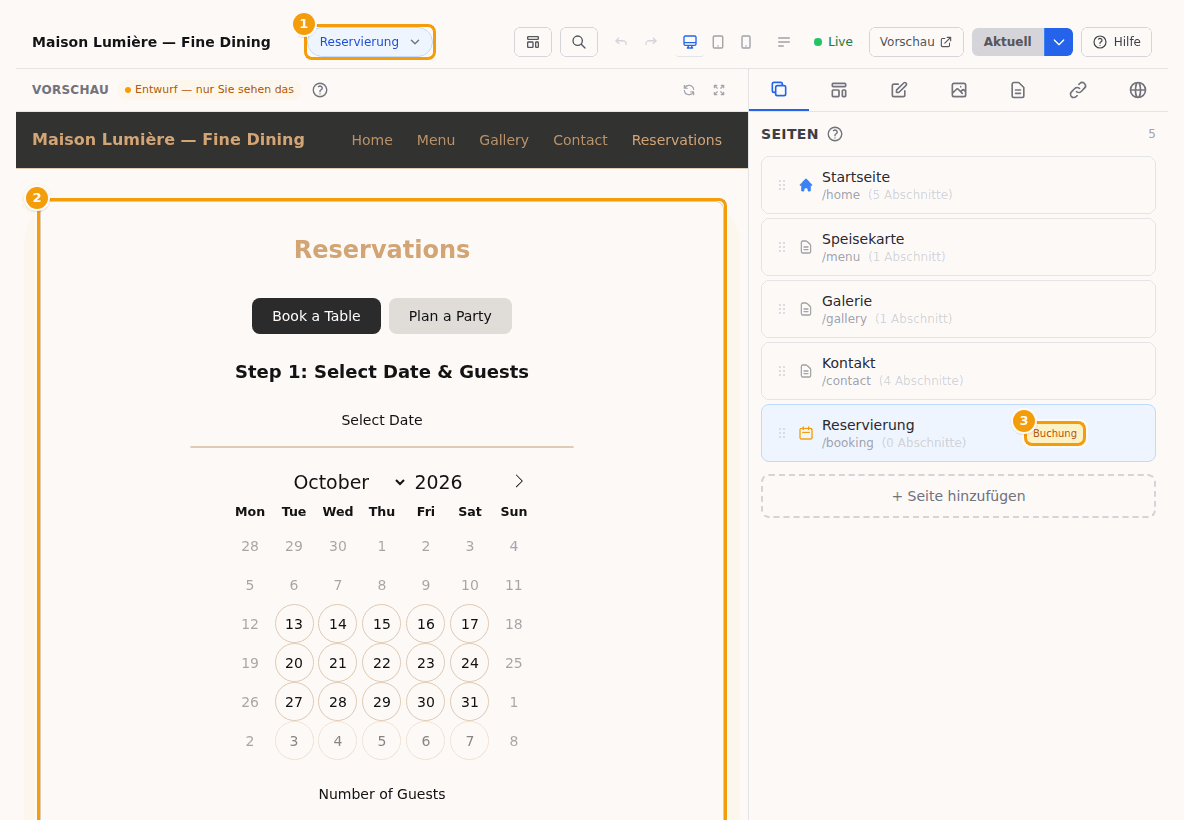
Task: Click the Vorschau preview button
Action: pyautogui.click(x=916, y=42)
